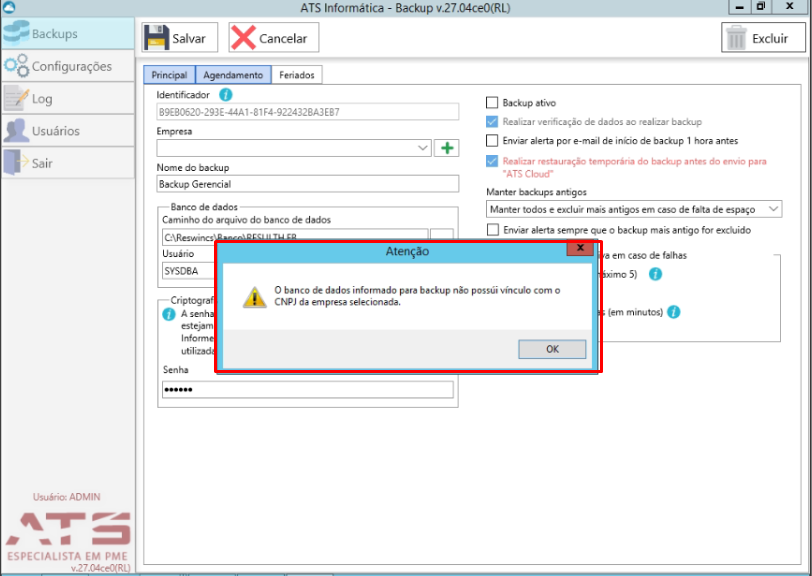Click the Excluir trash button
Image resolution: width=812 pixels, height=576 pixels.
[x=763, y=38]
